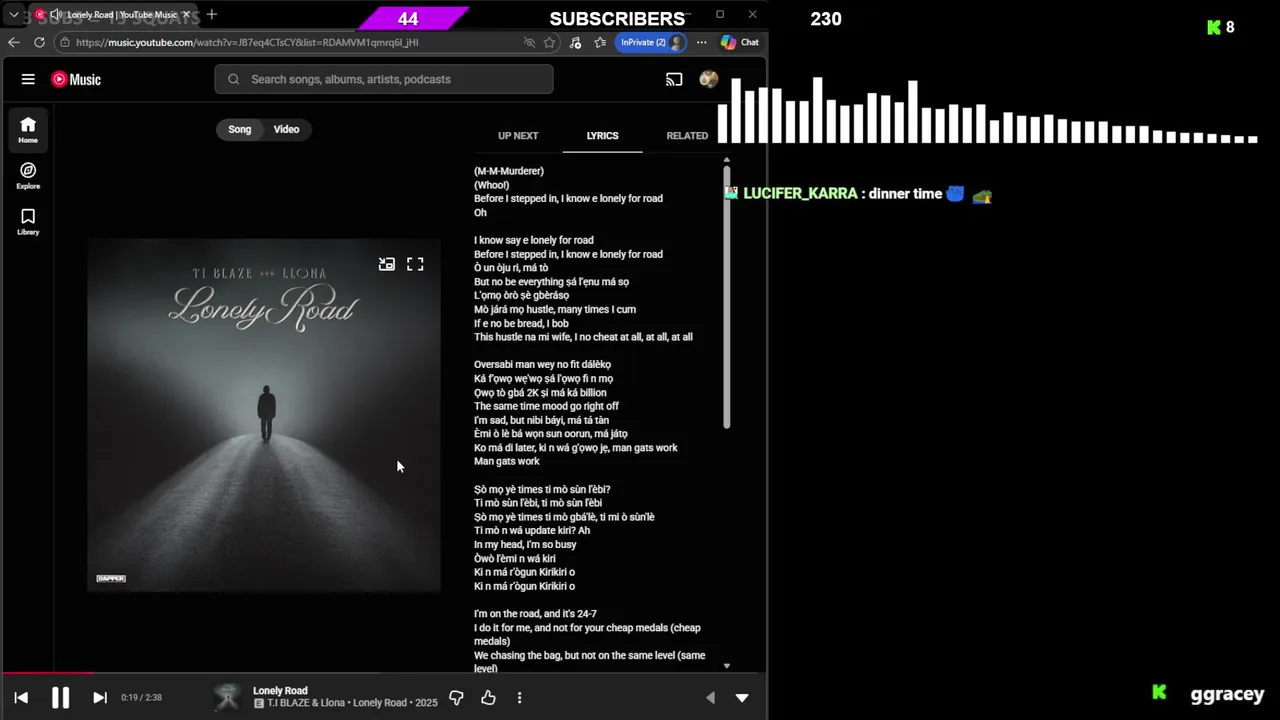Open the YouTube Music hamburger menu

click(28, 79)
